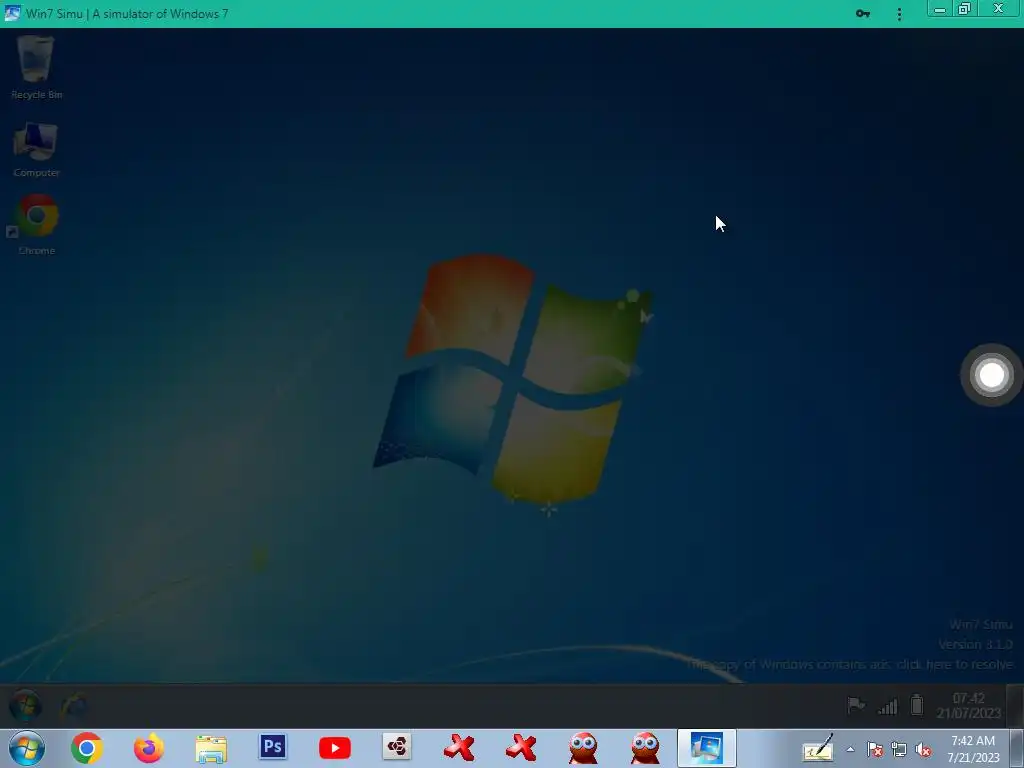The width and height of the screenshot is (1024, 768).
Task: Tap the floating round assistive button
Action: click(991, 375)
